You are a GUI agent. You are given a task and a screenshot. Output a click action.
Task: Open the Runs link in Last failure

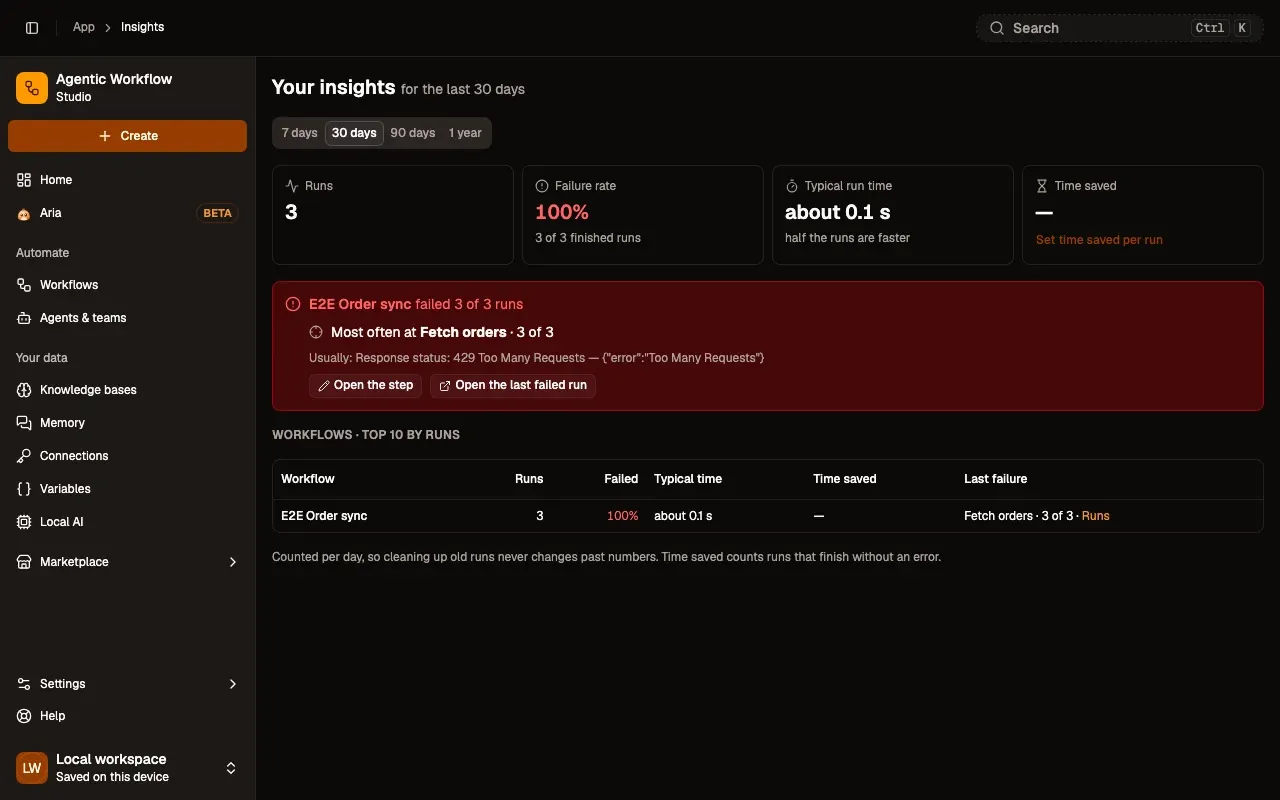coord(1096,516)
